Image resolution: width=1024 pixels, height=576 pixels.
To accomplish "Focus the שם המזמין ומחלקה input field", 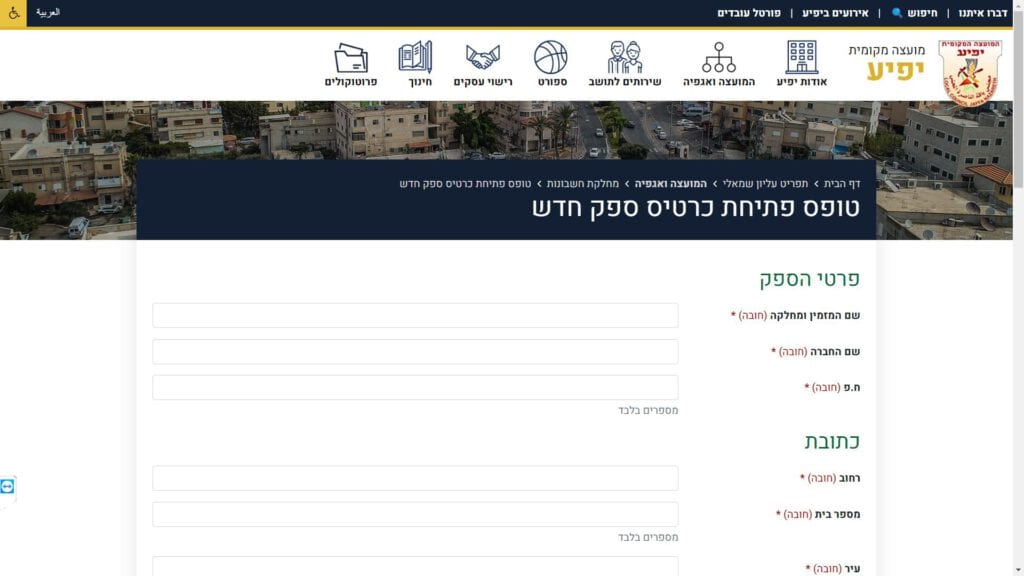I will coord(415,316).
